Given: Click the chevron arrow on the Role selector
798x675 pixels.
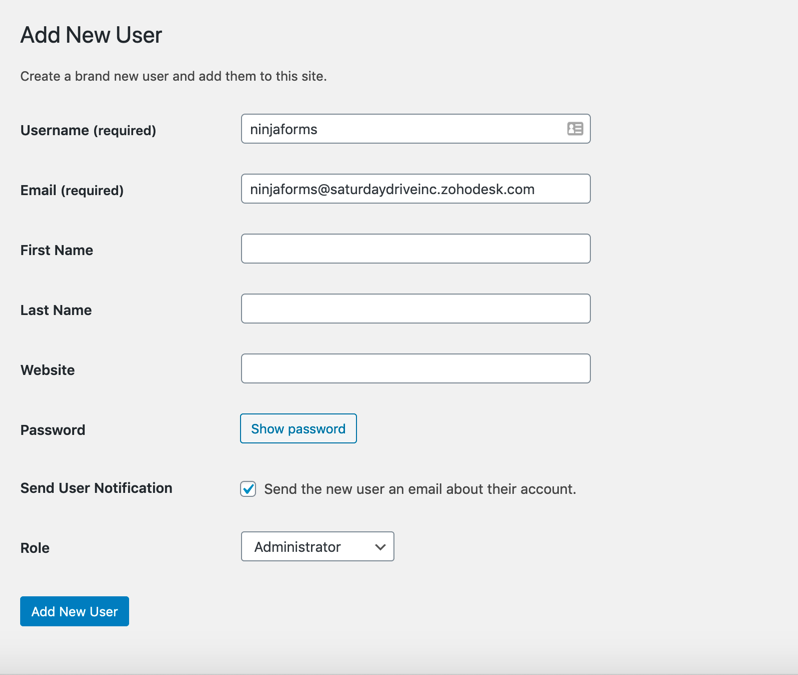Looking at the screenshot, I should point(380,547).
